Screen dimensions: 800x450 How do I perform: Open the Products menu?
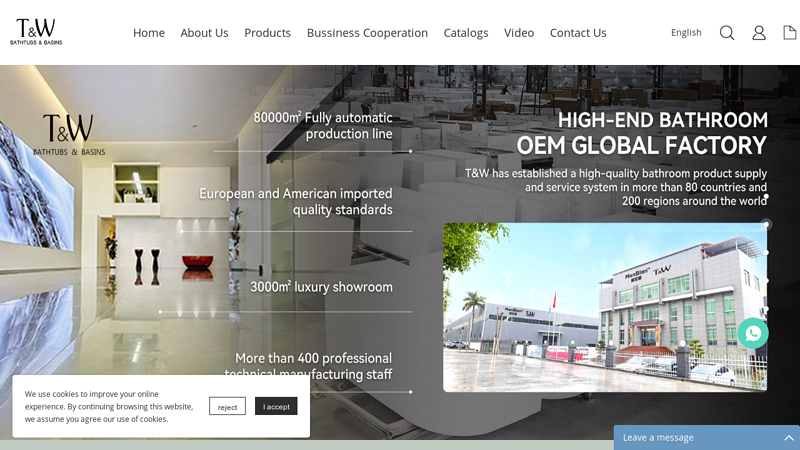[x=267, y=33]
